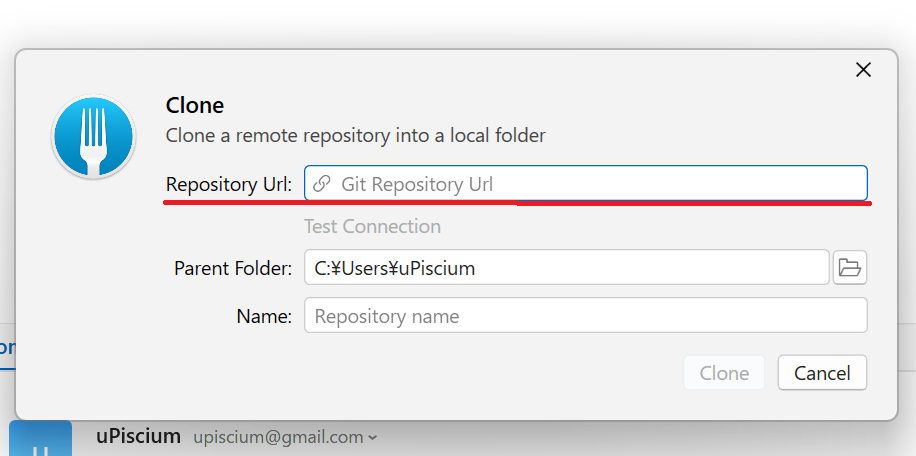Click the upiscium@gmail.com email text
Screen dimensions: 916x456
tap(278, 437)
